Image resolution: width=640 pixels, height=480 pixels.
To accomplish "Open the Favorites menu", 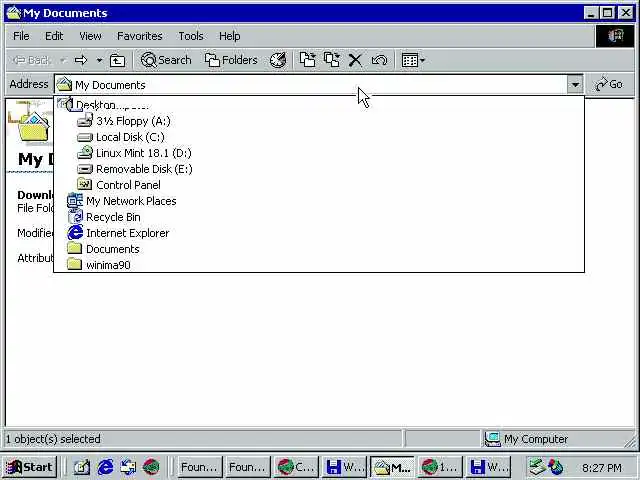I will point(140,36).
